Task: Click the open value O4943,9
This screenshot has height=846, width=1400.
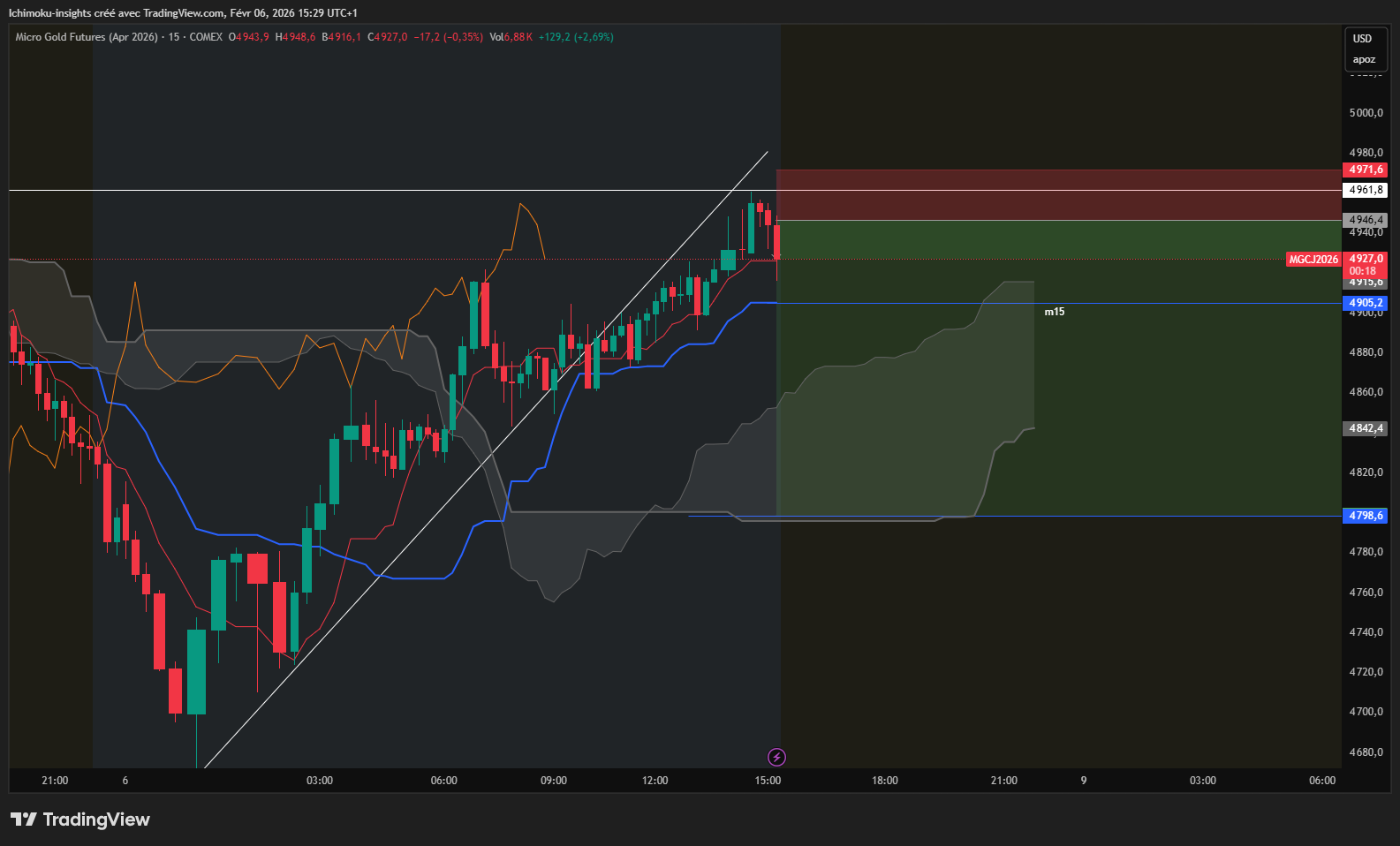Action: (249, 37)
